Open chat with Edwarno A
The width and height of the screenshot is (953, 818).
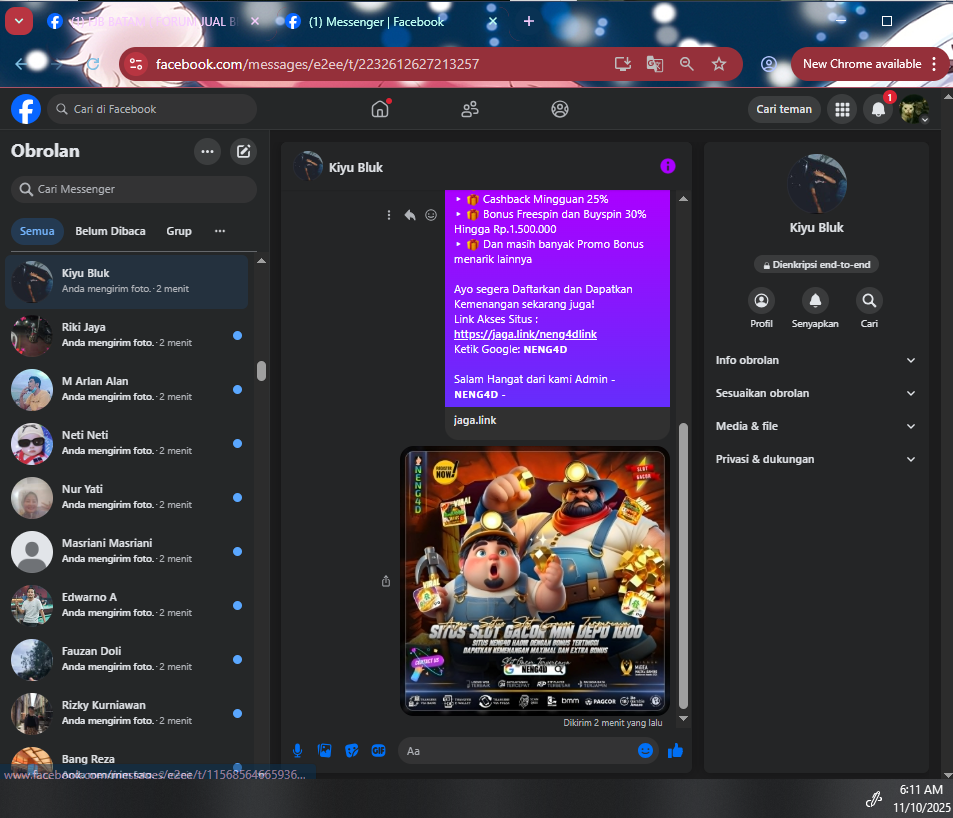126,605
